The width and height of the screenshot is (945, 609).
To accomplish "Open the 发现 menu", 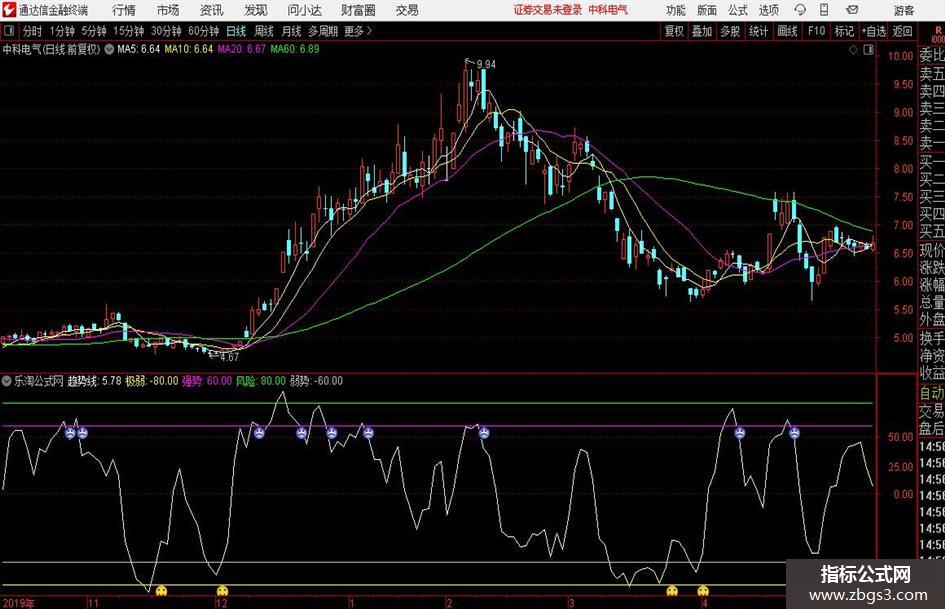I will pos(256,10).
